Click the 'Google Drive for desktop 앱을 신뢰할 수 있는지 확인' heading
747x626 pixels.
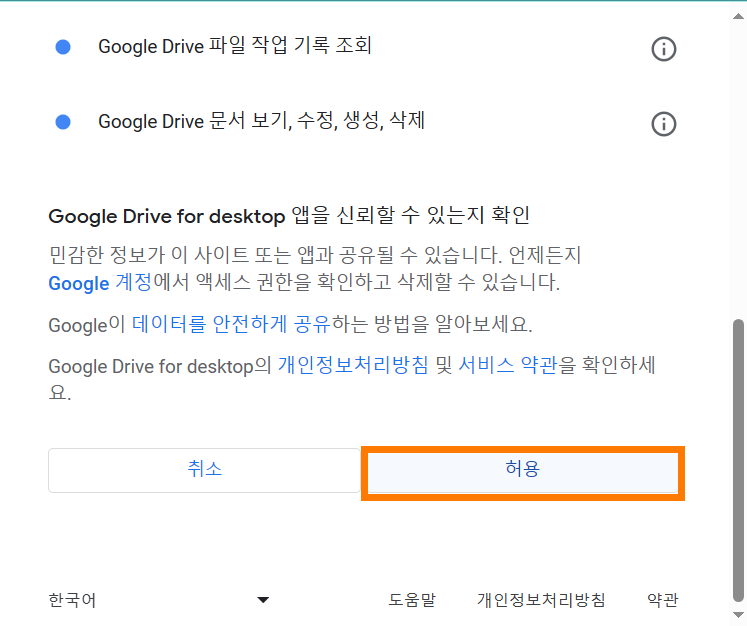click(x=289, y=216)
